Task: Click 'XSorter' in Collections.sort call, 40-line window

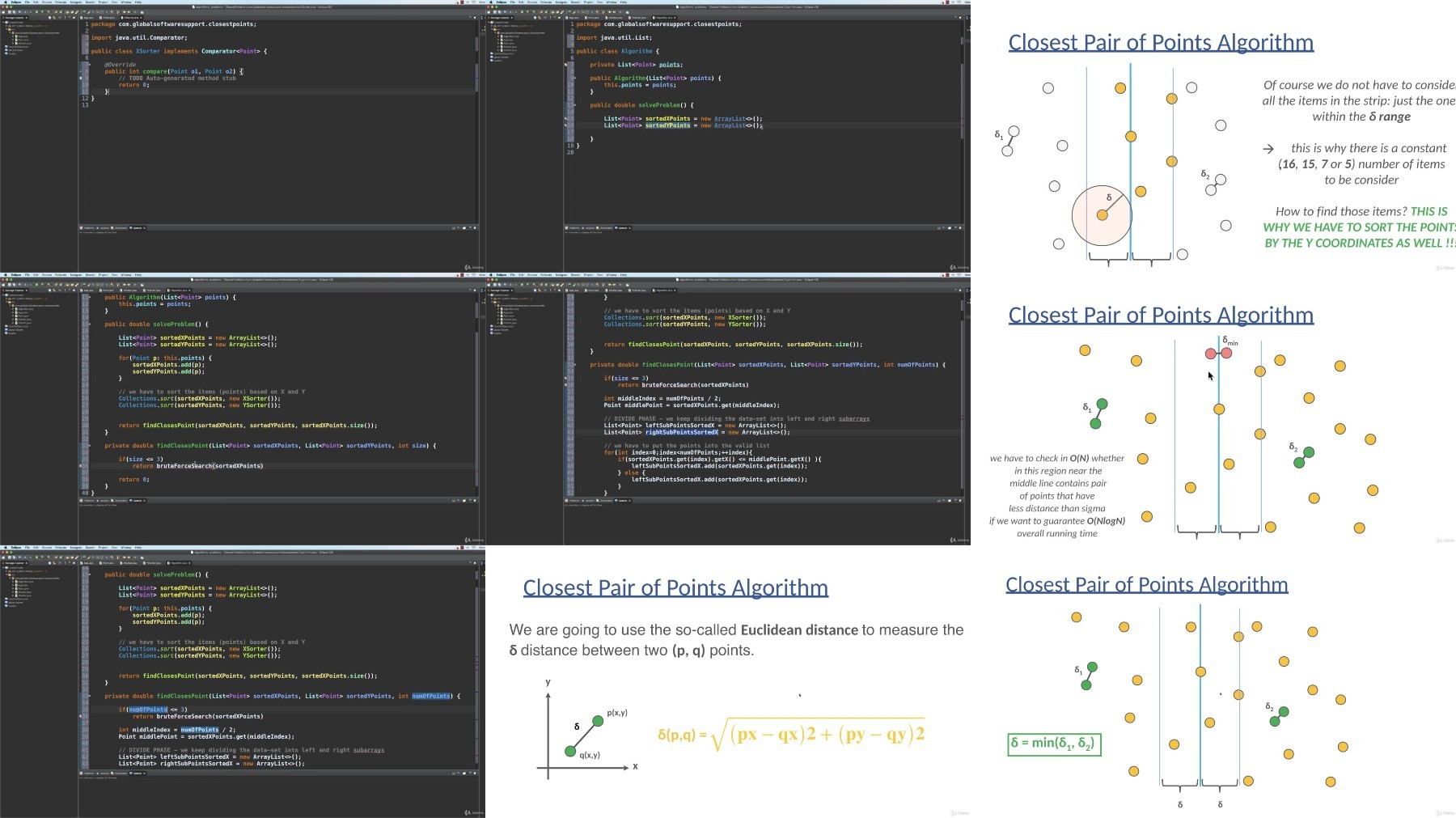Action: click(254, 398)
